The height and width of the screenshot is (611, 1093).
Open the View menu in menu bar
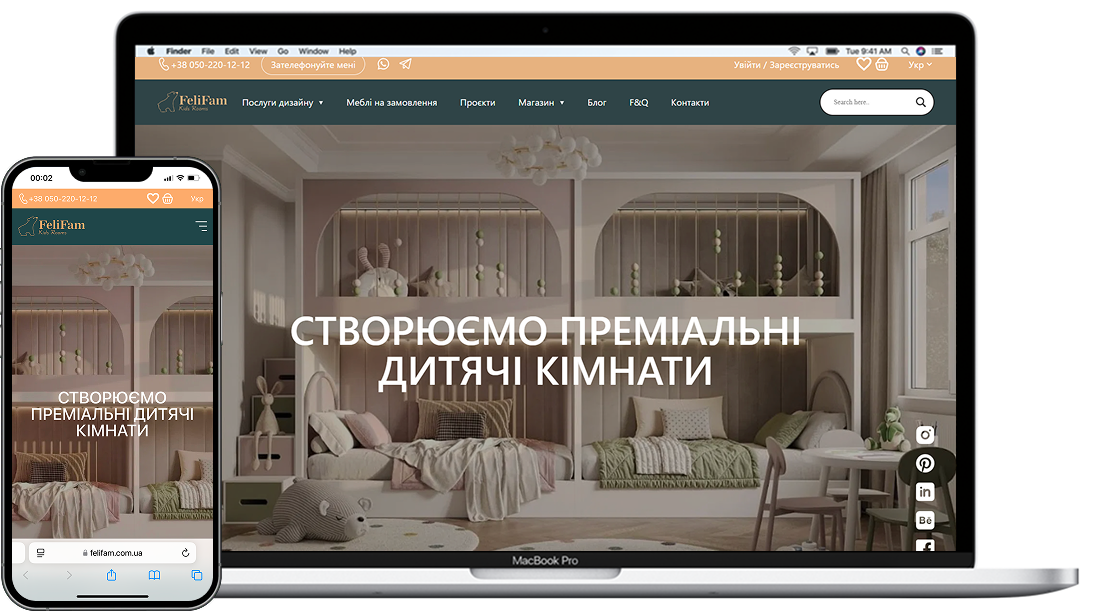[x=258, y=51]
